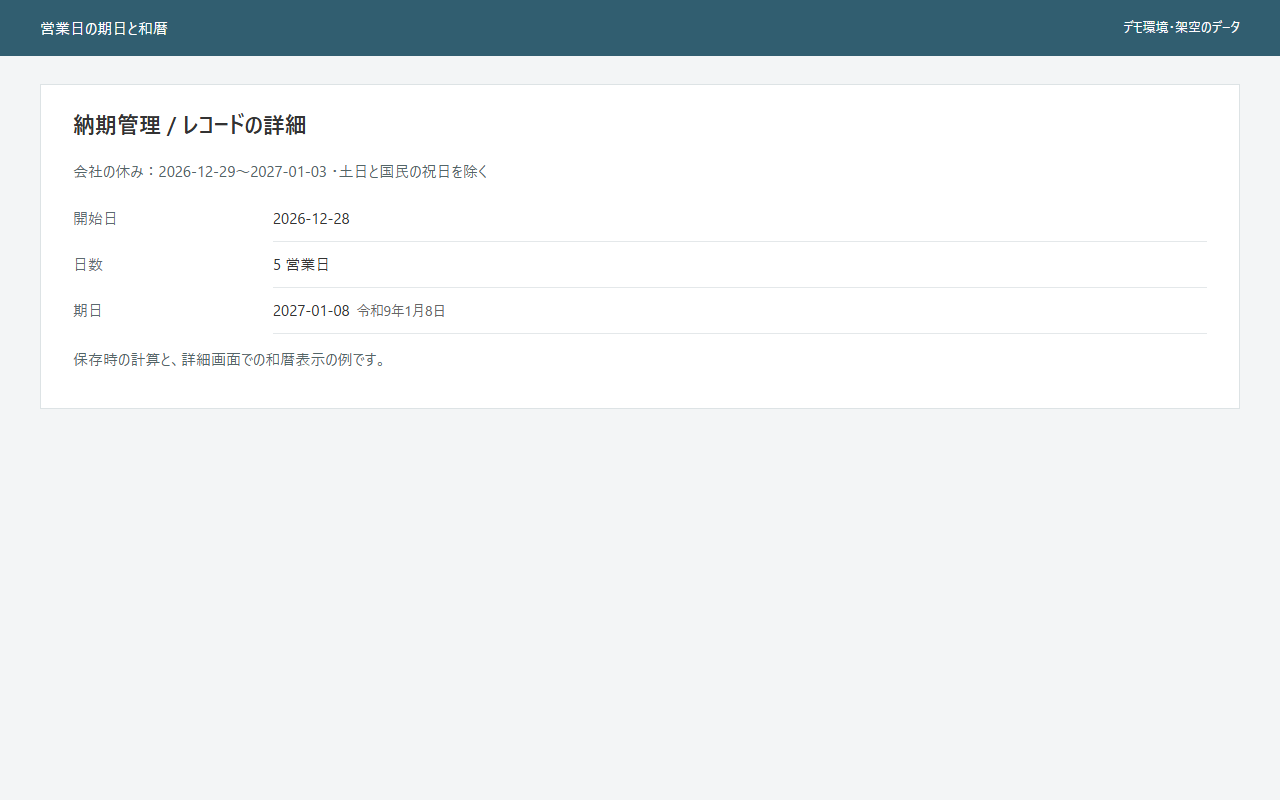Click the 会社の休み holiday period line

coord(281,171)
